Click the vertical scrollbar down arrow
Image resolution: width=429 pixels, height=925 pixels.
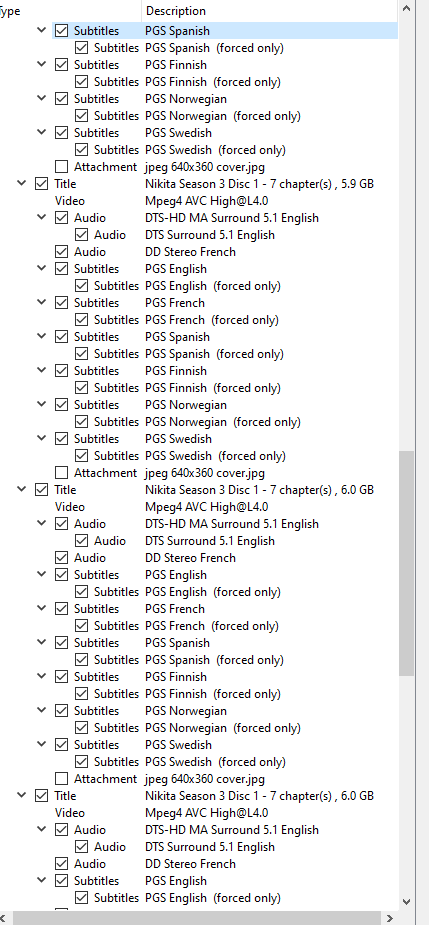coord(407,901)
